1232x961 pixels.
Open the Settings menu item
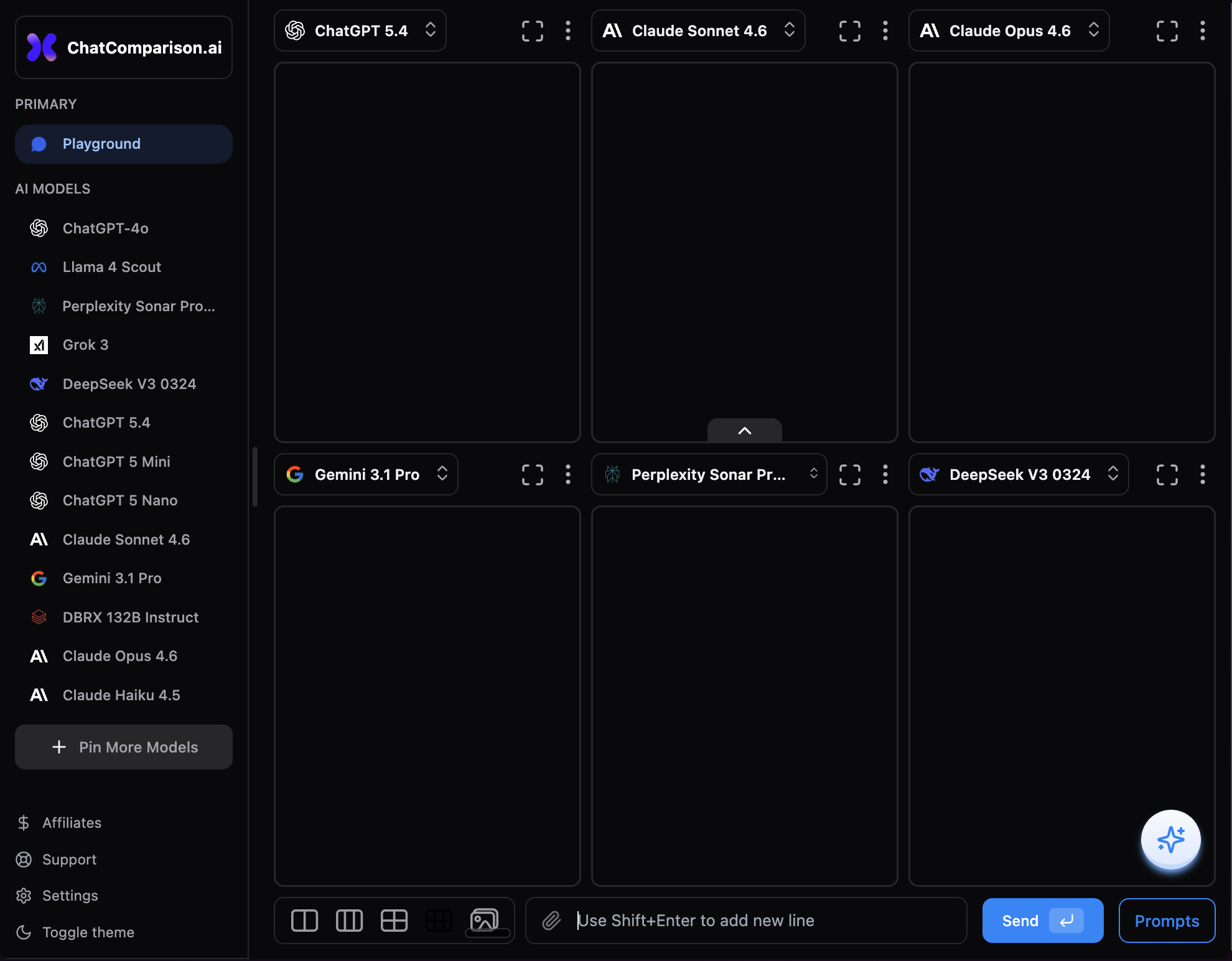[69, 895]
